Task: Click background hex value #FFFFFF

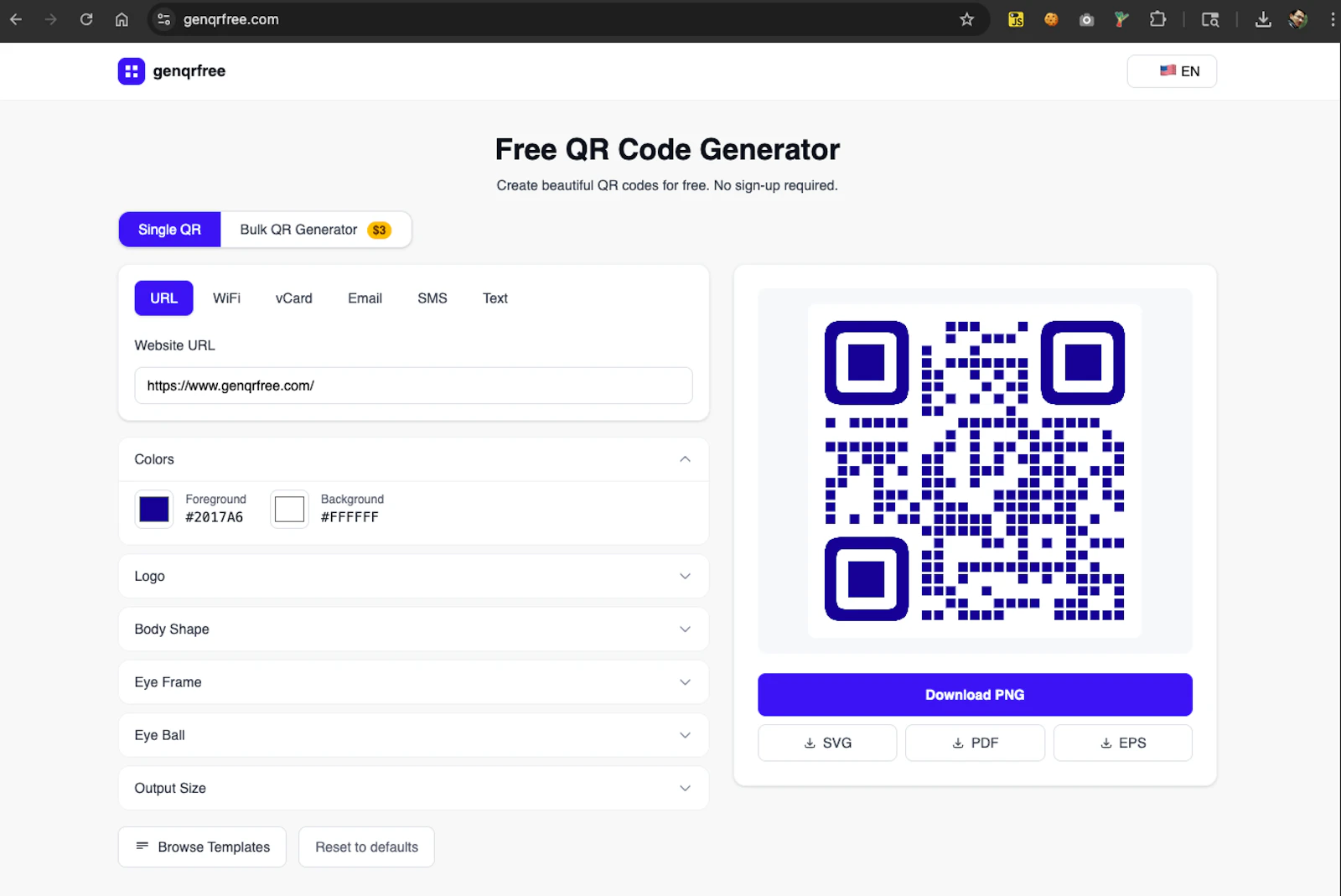Action: (349, 517)
